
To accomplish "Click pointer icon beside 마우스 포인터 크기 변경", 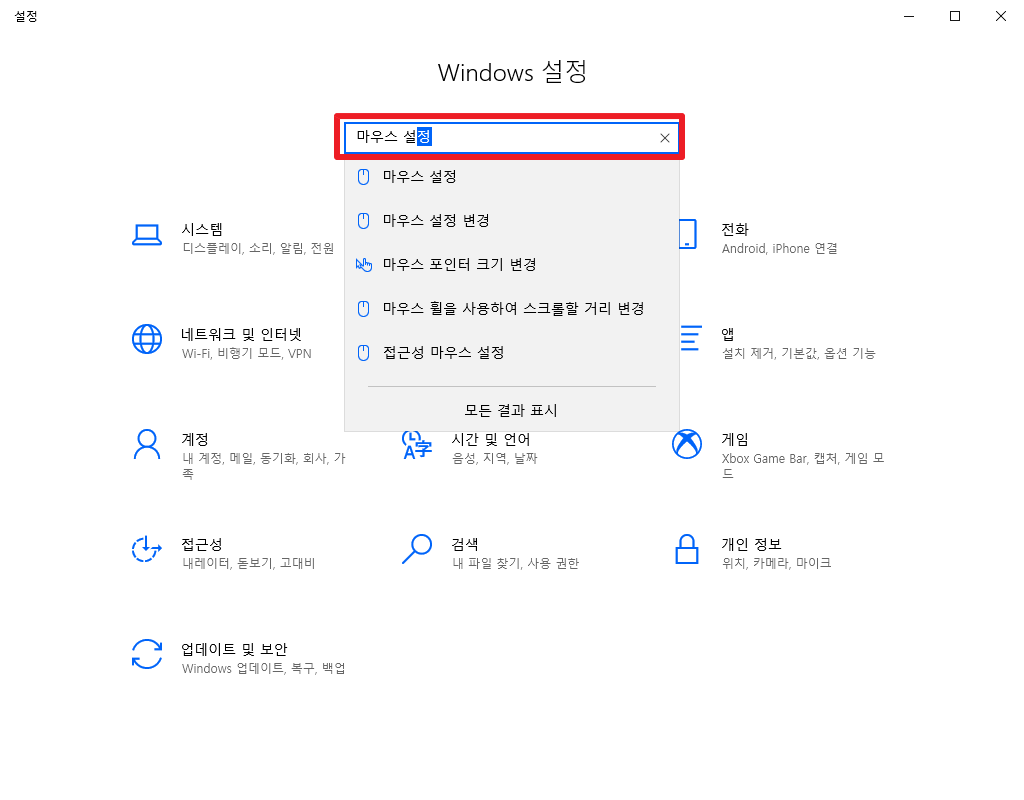I will pos(364,264).
